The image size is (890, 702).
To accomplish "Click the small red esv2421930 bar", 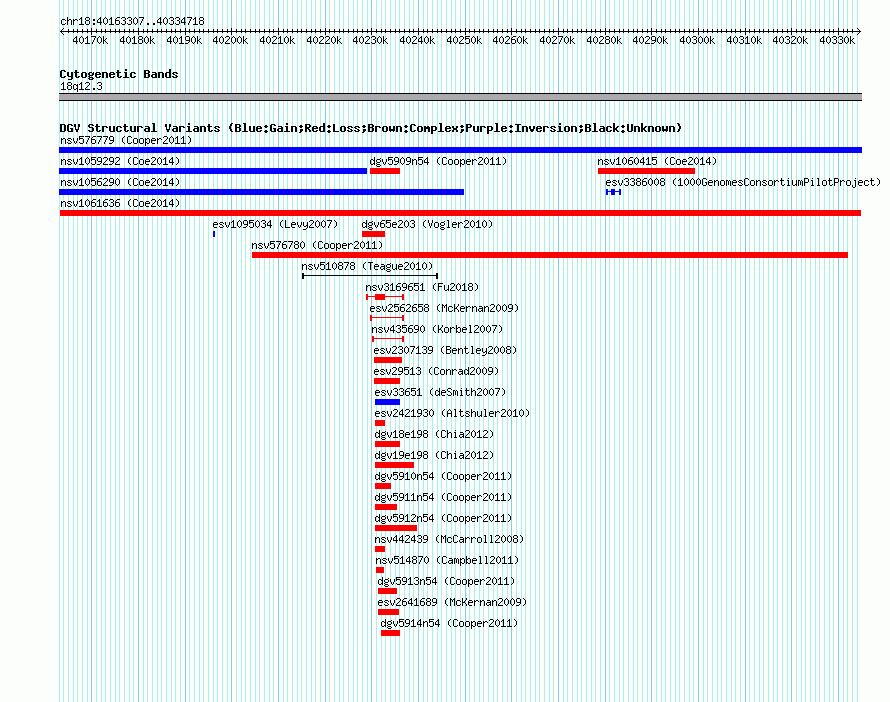I will pyautogui.click(x=380, y=423).
